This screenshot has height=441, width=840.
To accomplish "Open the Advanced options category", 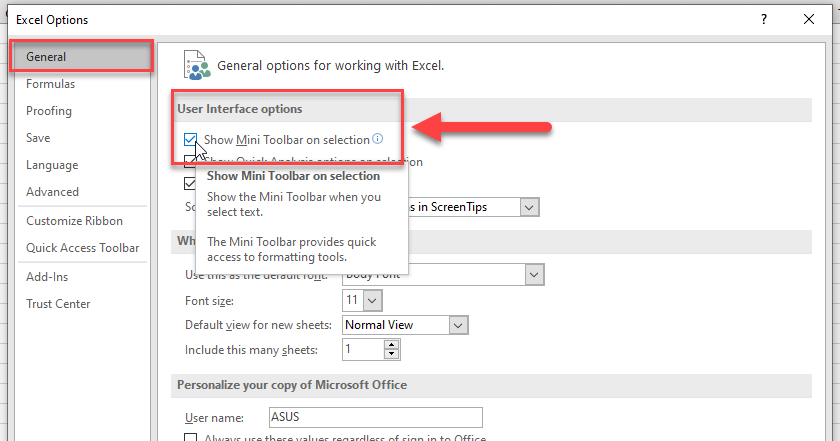I will [52, 192].
